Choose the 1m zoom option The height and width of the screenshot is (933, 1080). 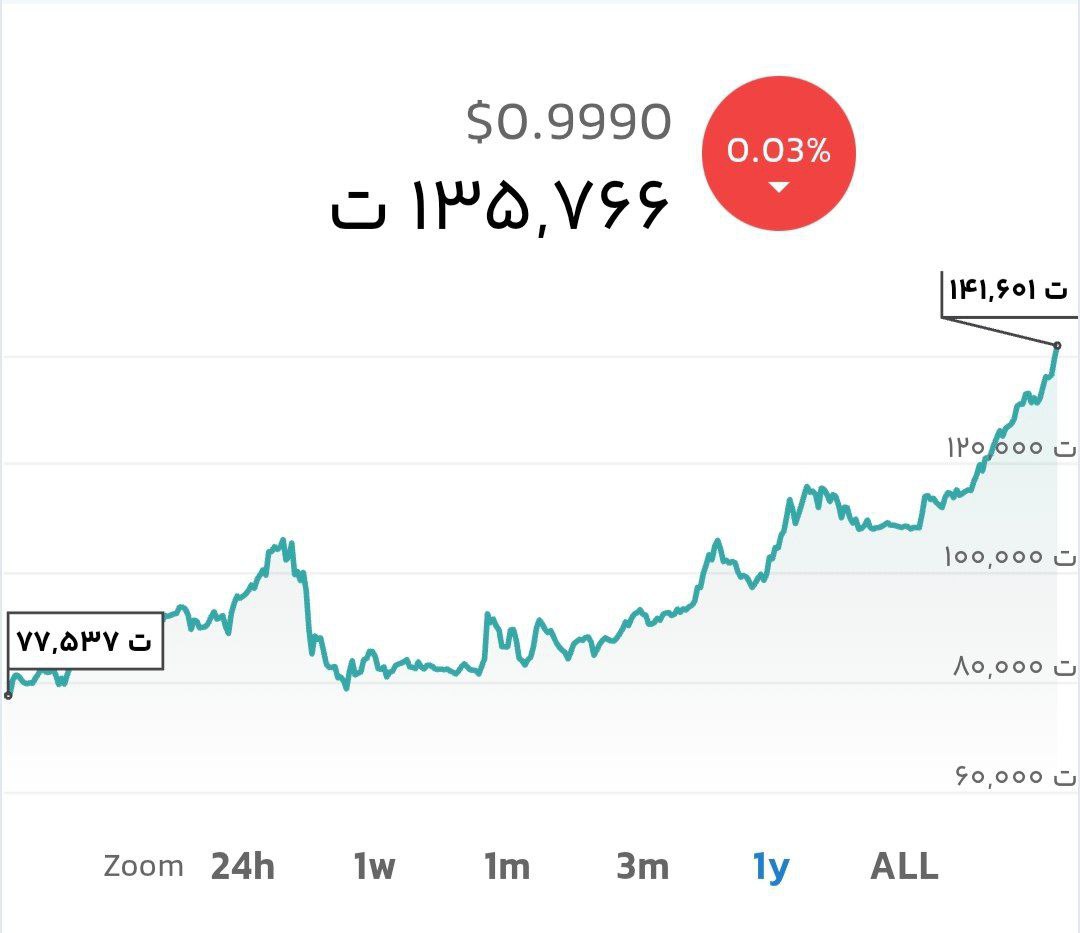pyautogui.click(x=507, y=867)
